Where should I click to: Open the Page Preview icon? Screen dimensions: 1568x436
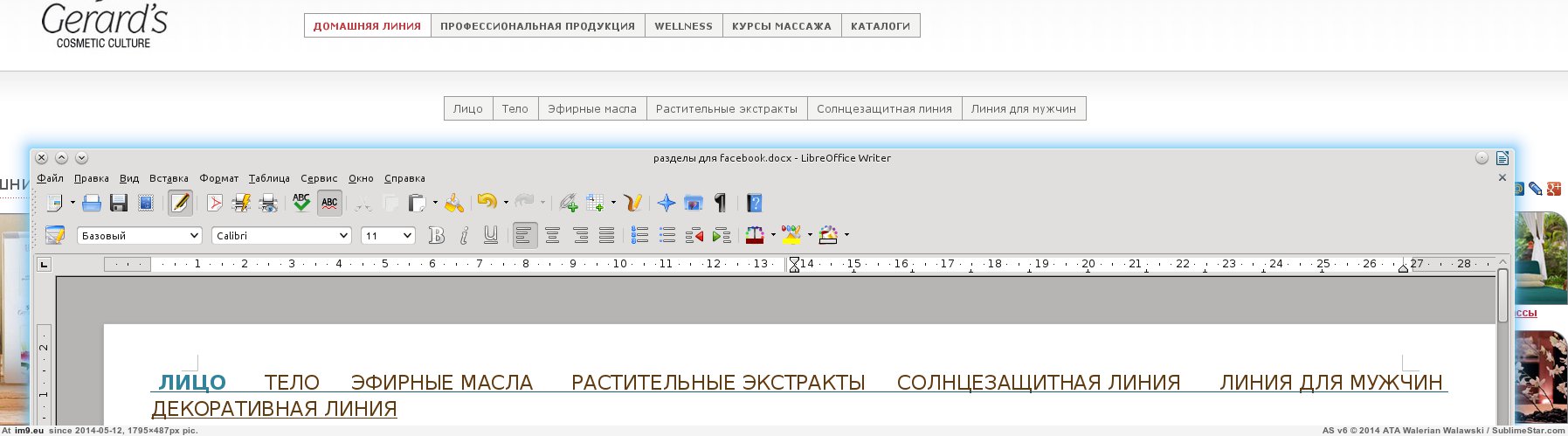268,204
